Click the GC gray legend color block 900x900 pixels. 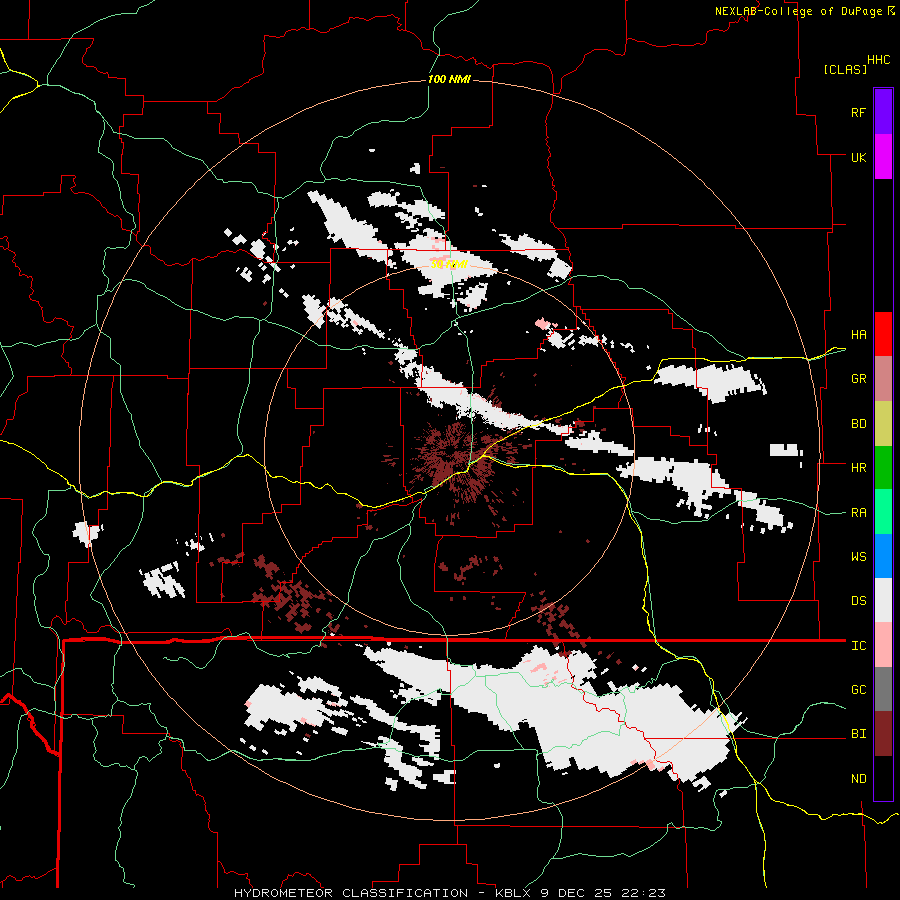883,689
